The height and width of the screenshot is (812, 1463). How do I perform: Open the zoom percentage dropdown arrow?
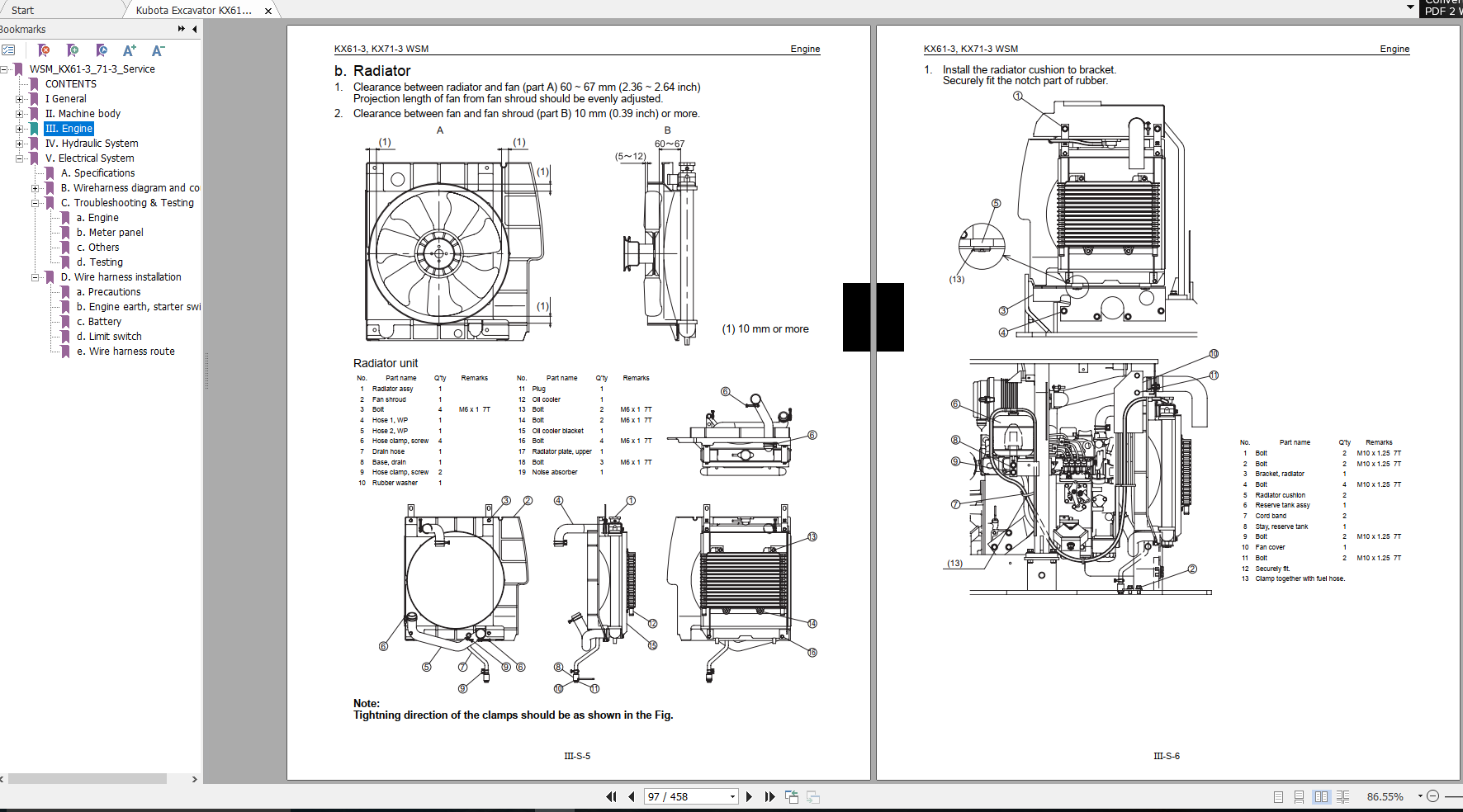click(1420, 795)
